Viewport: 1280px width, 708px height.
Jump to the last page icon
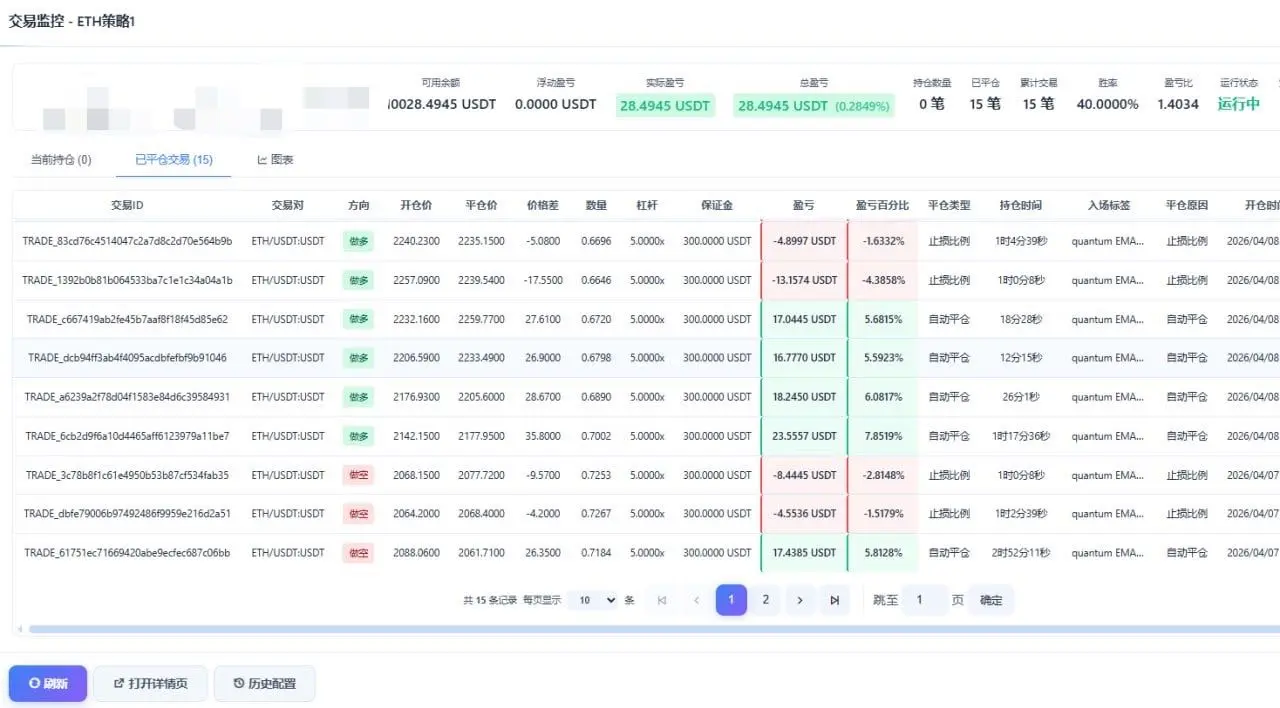834,600
